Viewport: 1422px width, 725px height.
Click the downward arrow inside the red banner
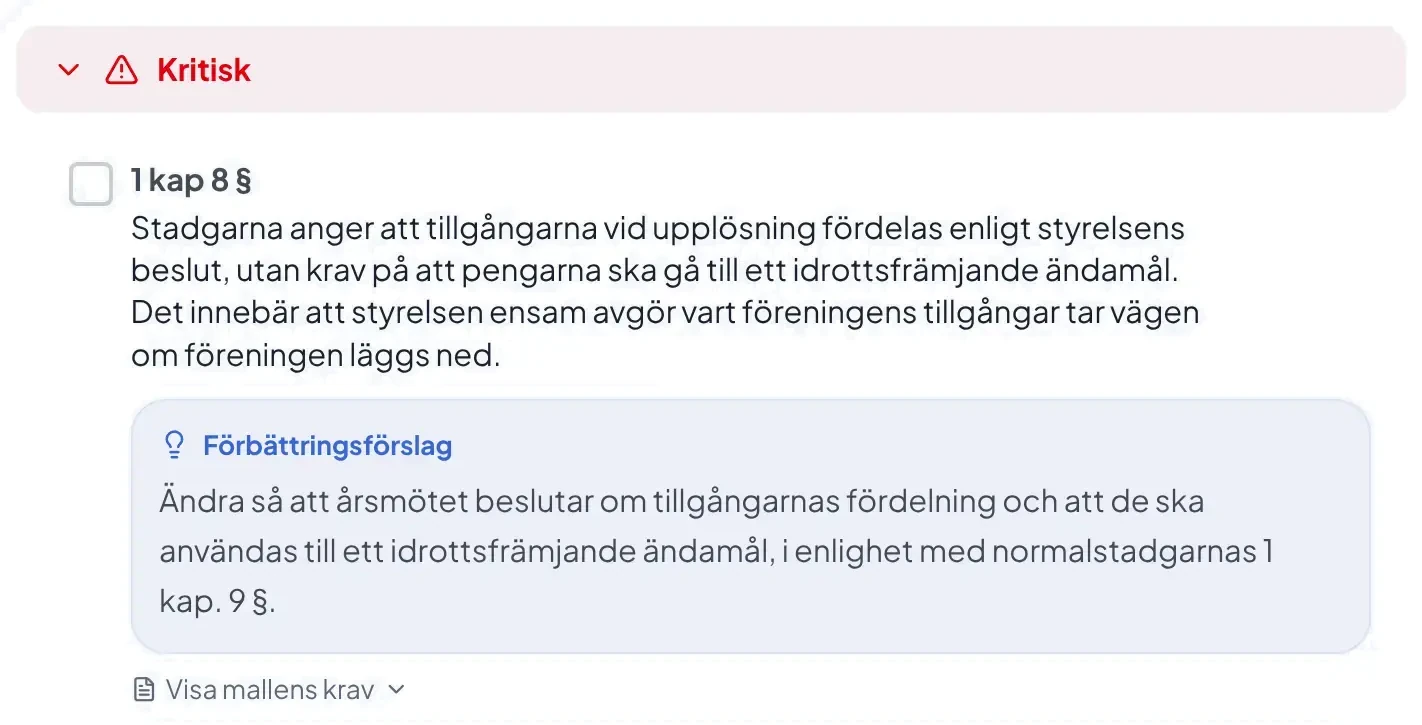click(x=68, y=68)
